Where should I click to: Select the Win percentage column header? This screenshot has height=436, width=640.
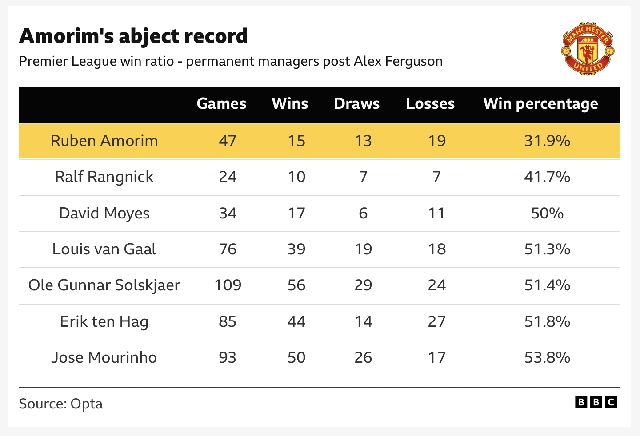pos(541,104)
